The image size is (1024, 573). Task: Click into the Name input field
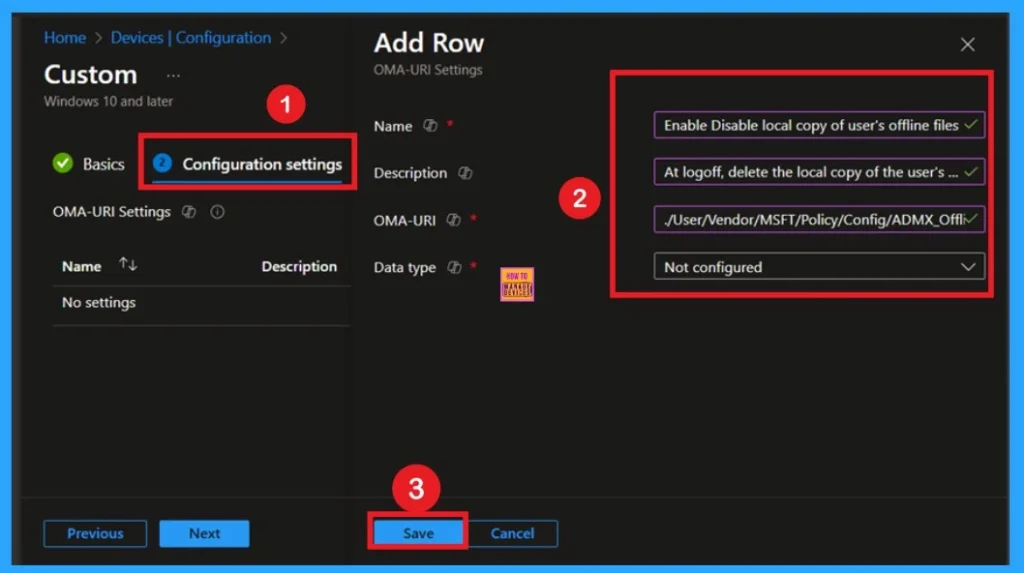tap(819, 125)
